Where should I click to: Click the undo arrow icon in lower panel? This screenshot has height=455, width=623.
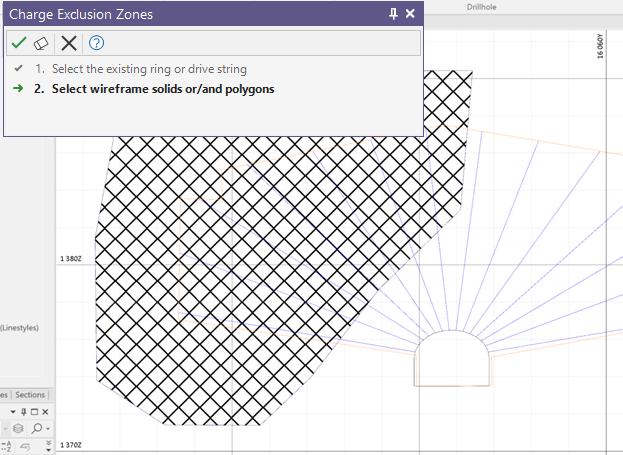24,446
